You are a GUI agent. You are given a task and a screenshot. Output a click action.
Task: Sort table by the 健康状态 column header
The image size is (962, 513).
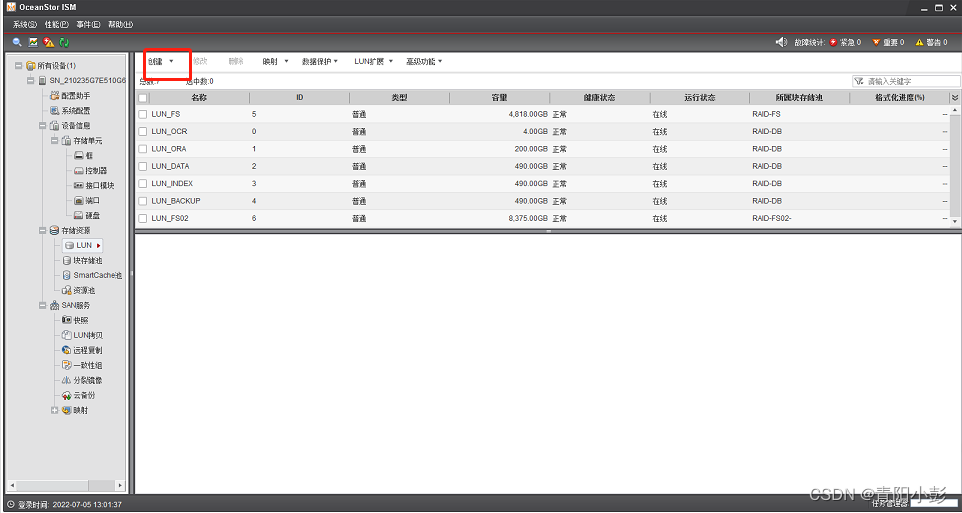point(599,98)
